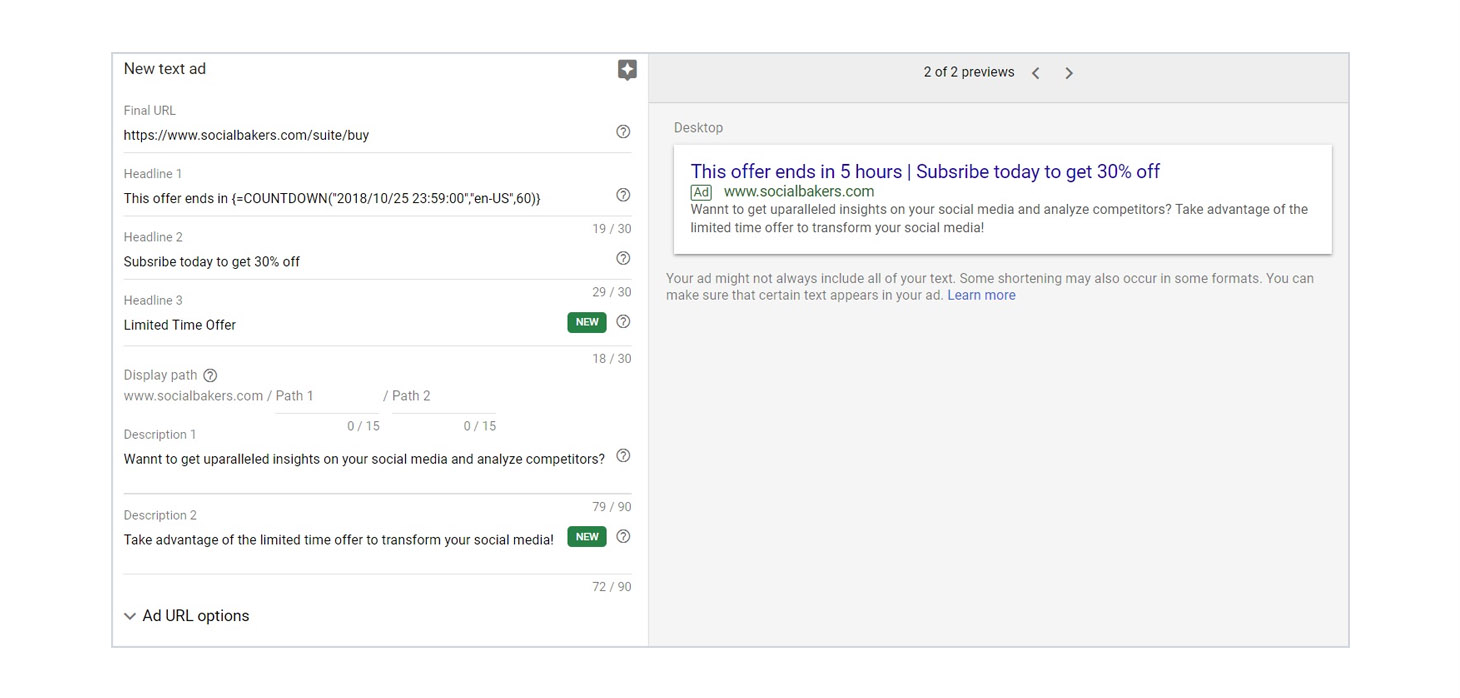Viewport: 1460px width, 698px height.
Task: Click the '29 / 30' character counter
Action: click(612, 292)
